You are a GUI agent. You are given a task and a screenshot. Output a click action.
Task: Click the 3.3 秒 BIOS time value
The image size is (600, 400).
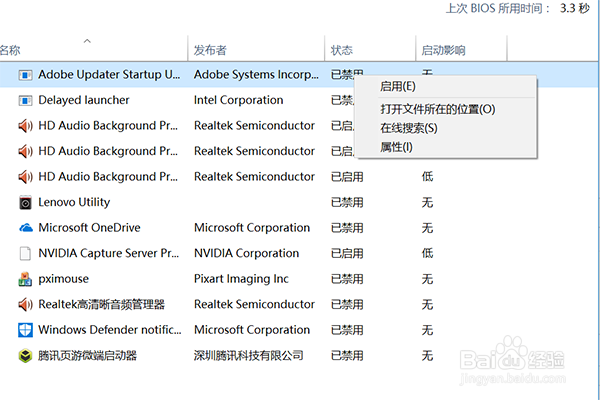coord(575,8)
